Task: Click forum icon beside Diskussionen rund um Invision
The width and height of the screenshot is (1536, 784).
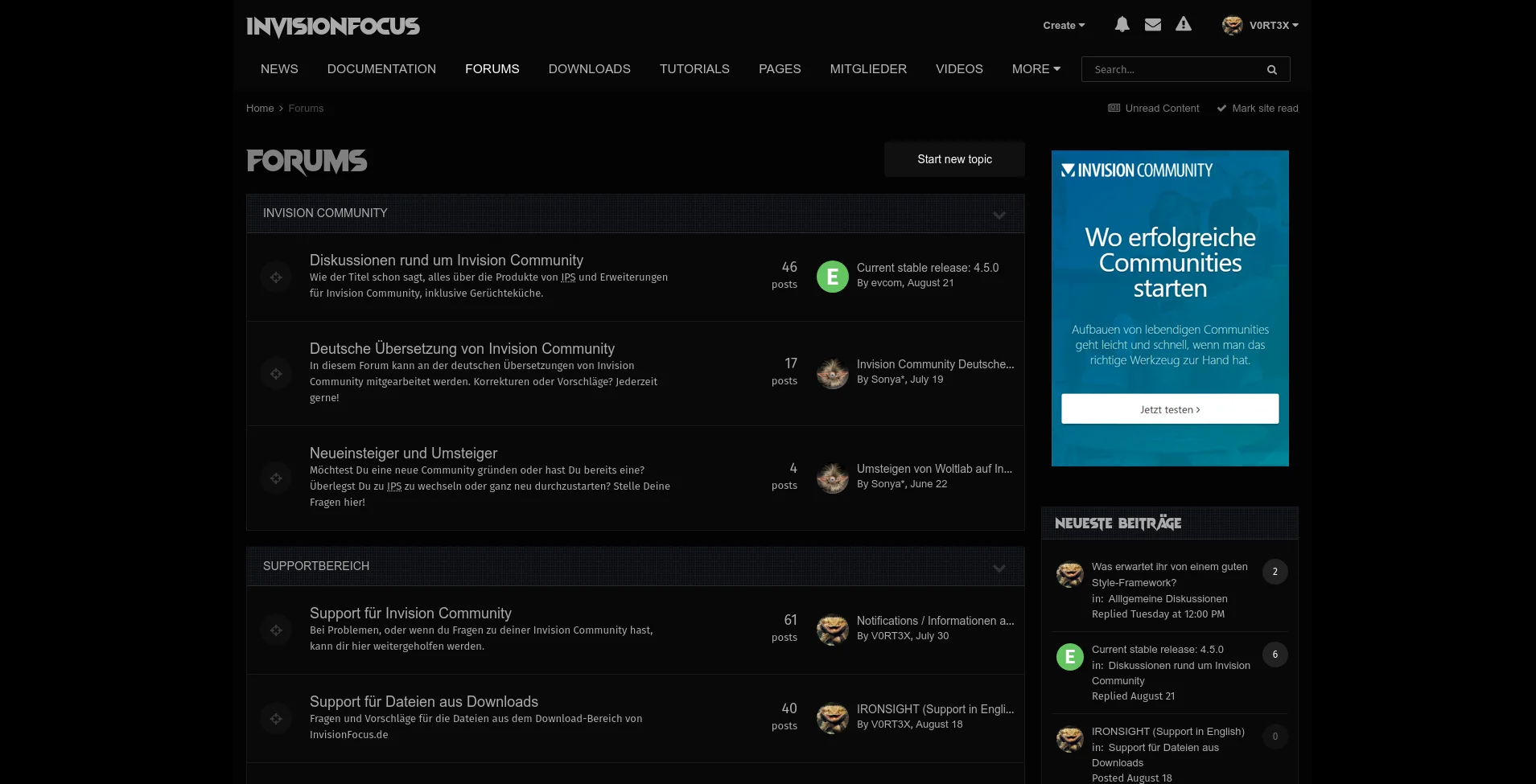Action: pos(276,277)
